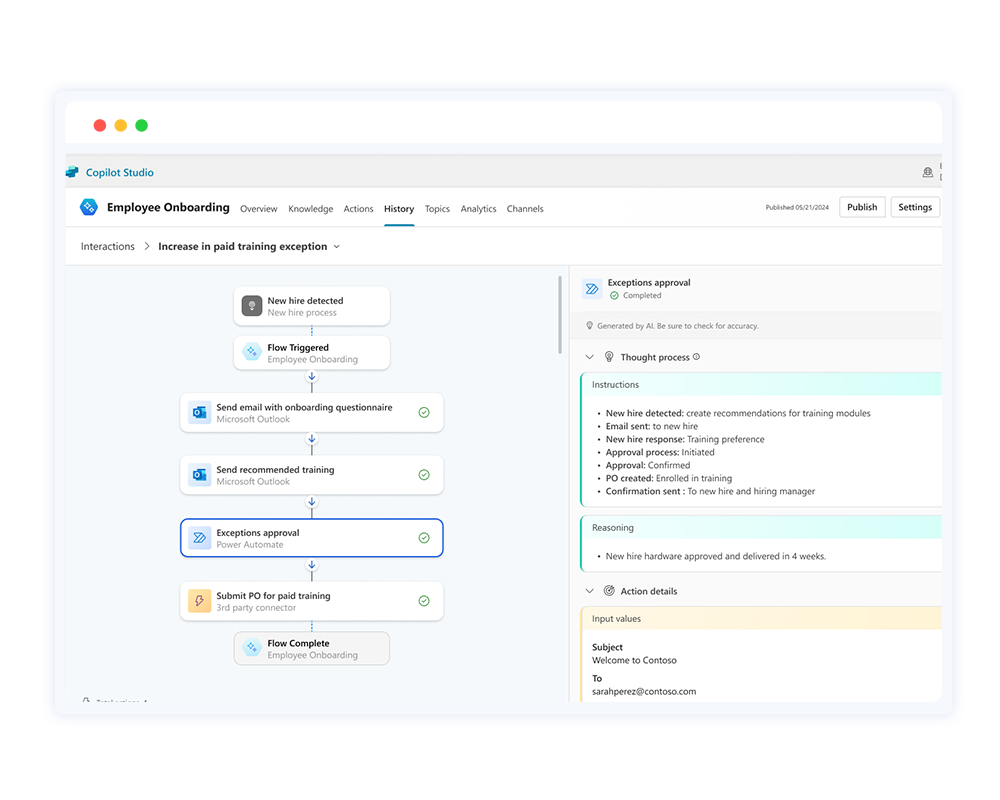Click the flow canvas vertical scrollbar

coord(560,315)
